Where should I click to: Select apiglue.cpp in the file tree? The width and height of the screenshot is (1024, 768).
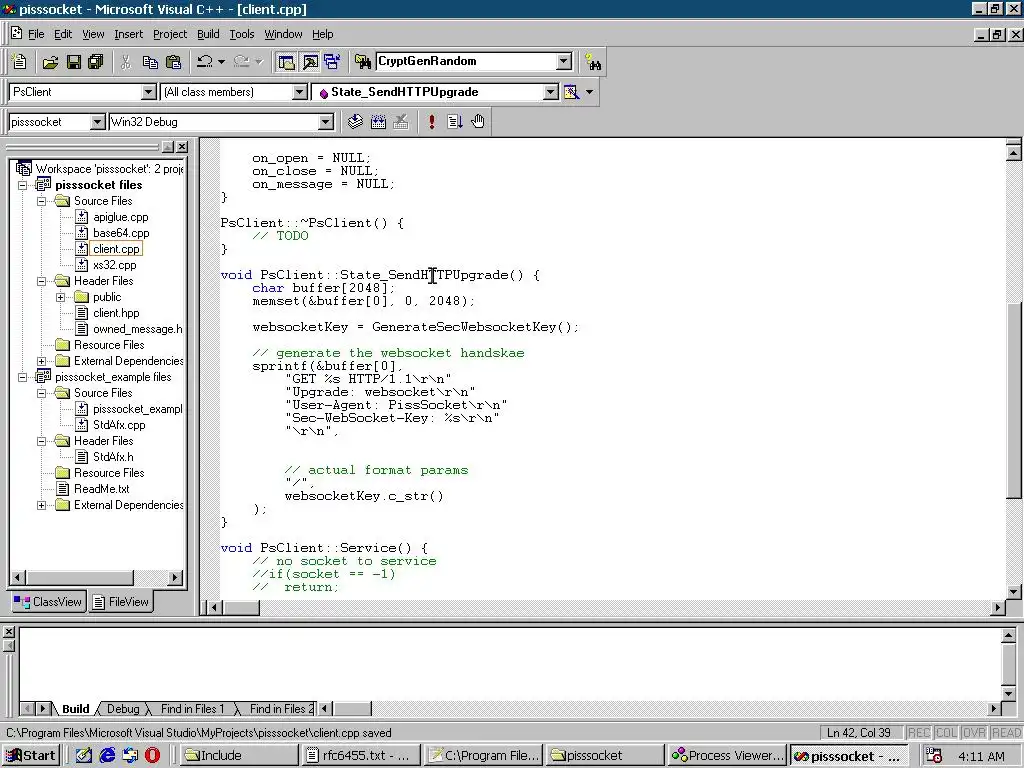120,217
